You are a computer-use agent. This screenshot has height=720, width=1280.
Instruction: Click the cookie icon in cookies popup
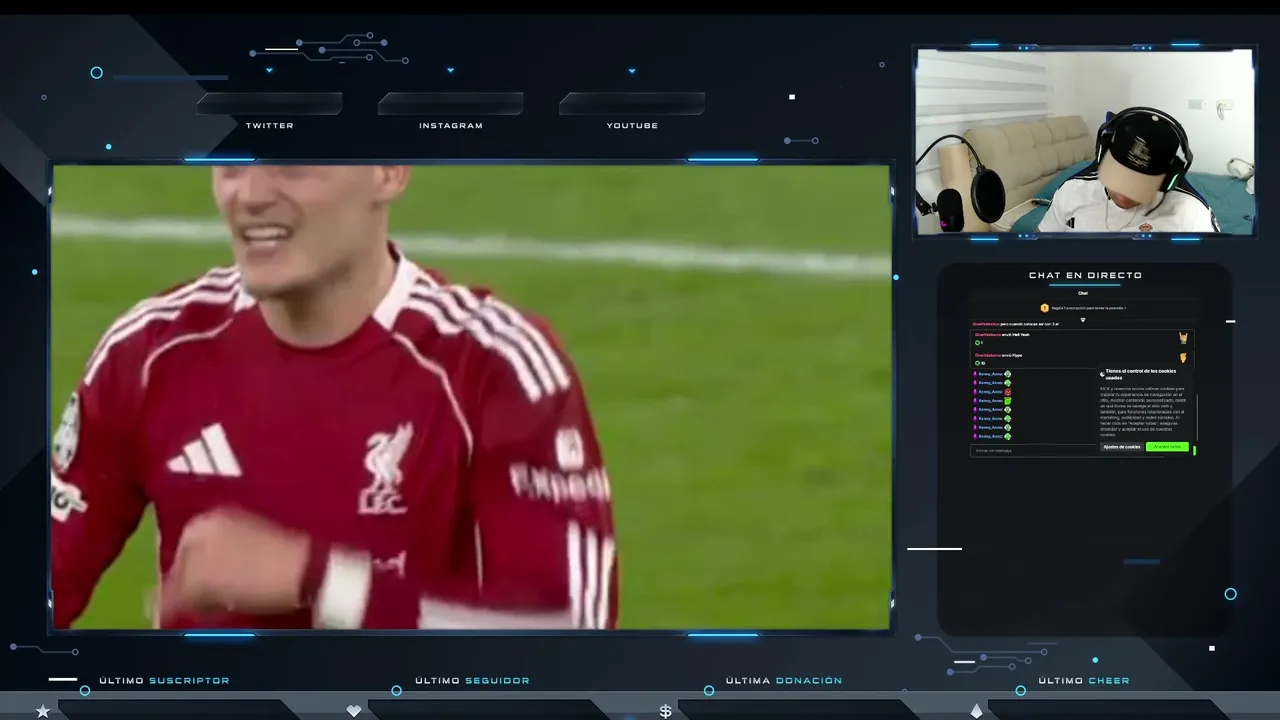(x=1102, y=374)
